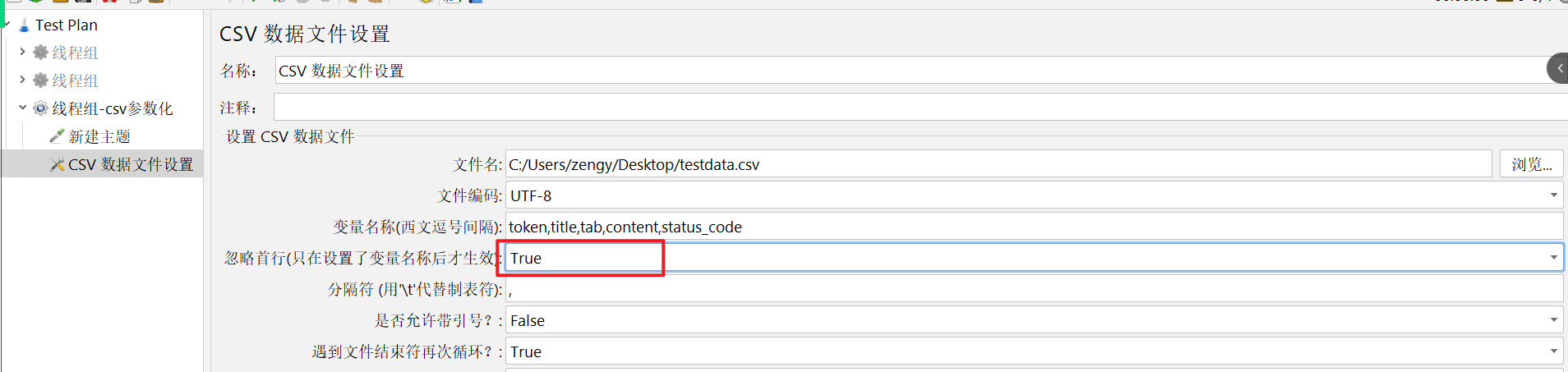Click the 新建主题 sampler pipette icon
The height and width of the screenshot is (372, 1568).
pyautogui.click(x=57, y=136)
